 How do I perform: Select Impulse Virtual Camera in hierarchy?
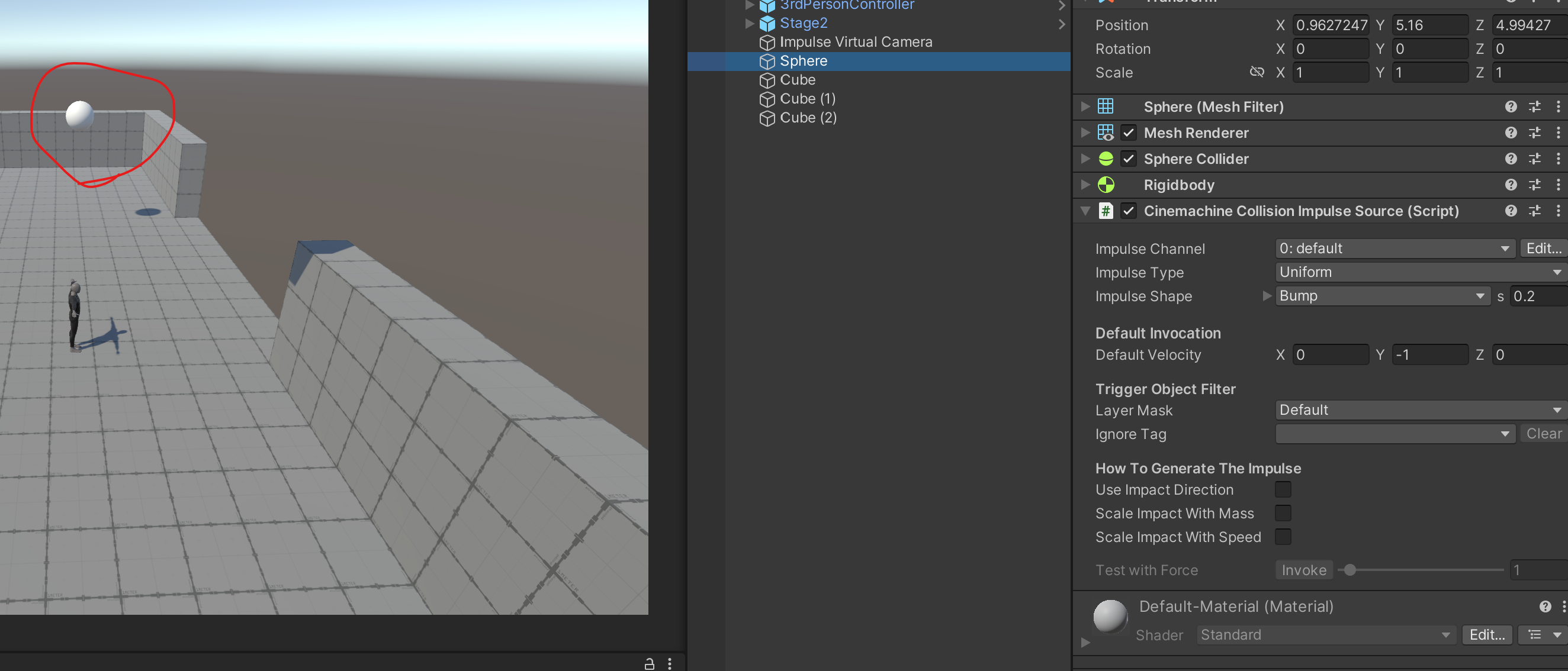pyautogui.click(x=855, y=42)
